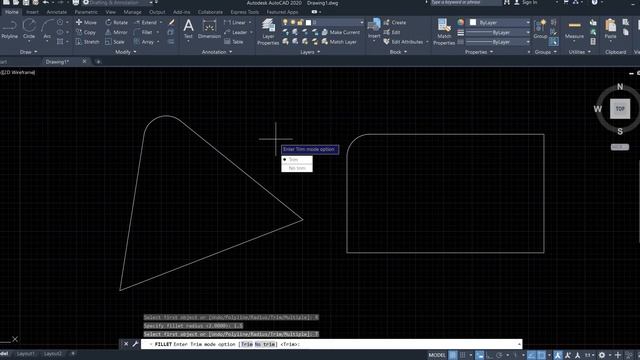This screenshot has height=360, width=640.
Task: Expand the Utilities panel
Action: coord(580,52)
